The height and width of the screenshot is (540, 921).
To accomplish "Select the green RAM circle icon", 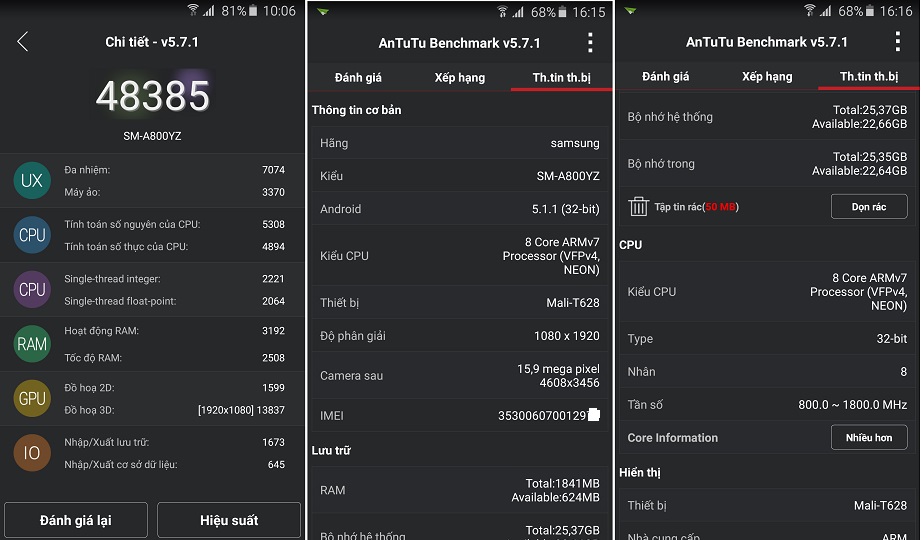I will click(x=32, y=344).
